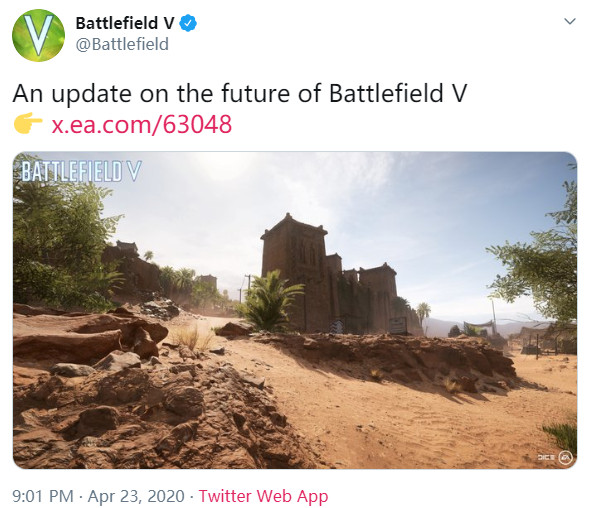Click the EA logo in image corner
589x508 pixels.
[565, 457]
